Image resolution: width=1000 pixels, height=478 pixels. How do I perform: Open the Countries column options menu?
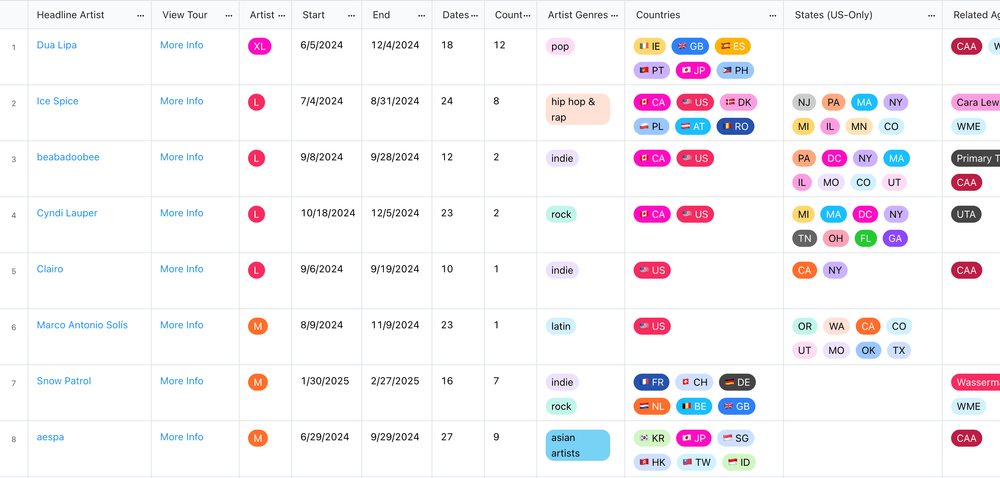coord(773,15)
